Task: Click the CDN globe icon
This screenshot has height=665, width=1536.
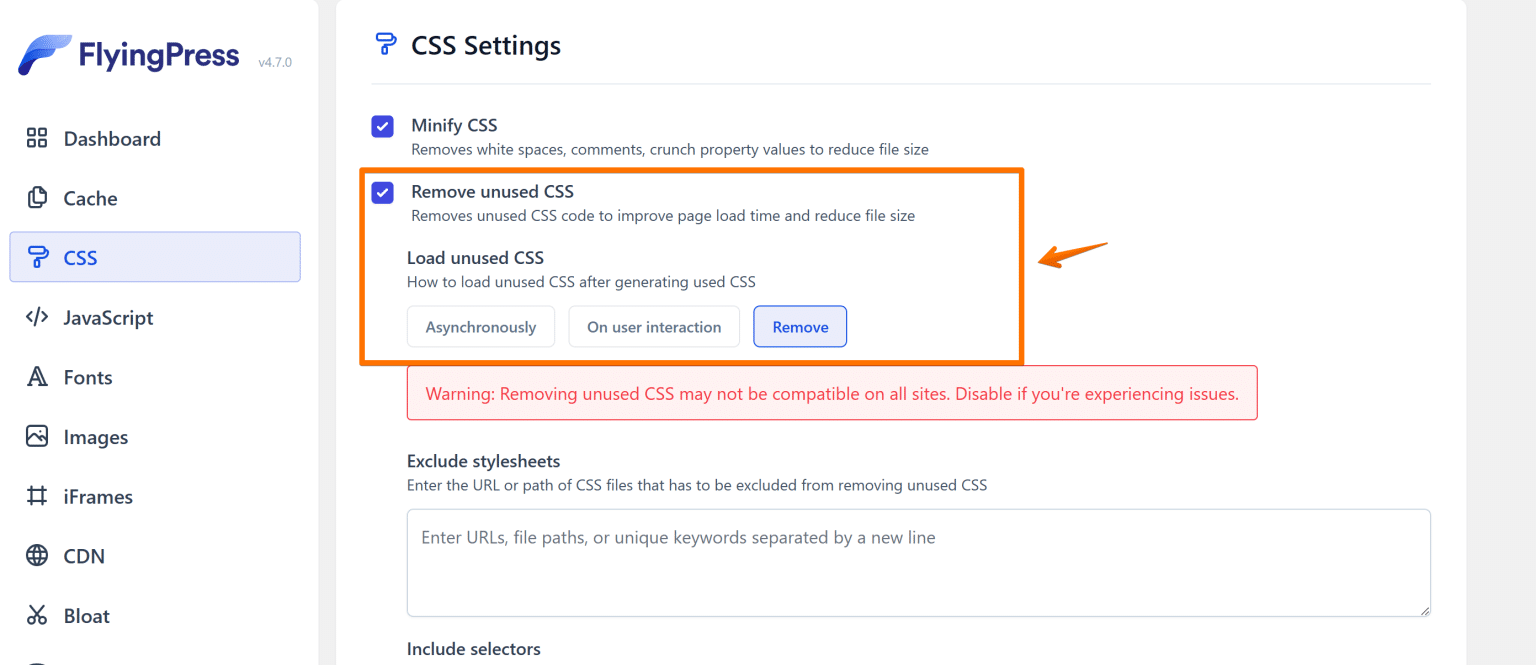Action: (37, 556)
